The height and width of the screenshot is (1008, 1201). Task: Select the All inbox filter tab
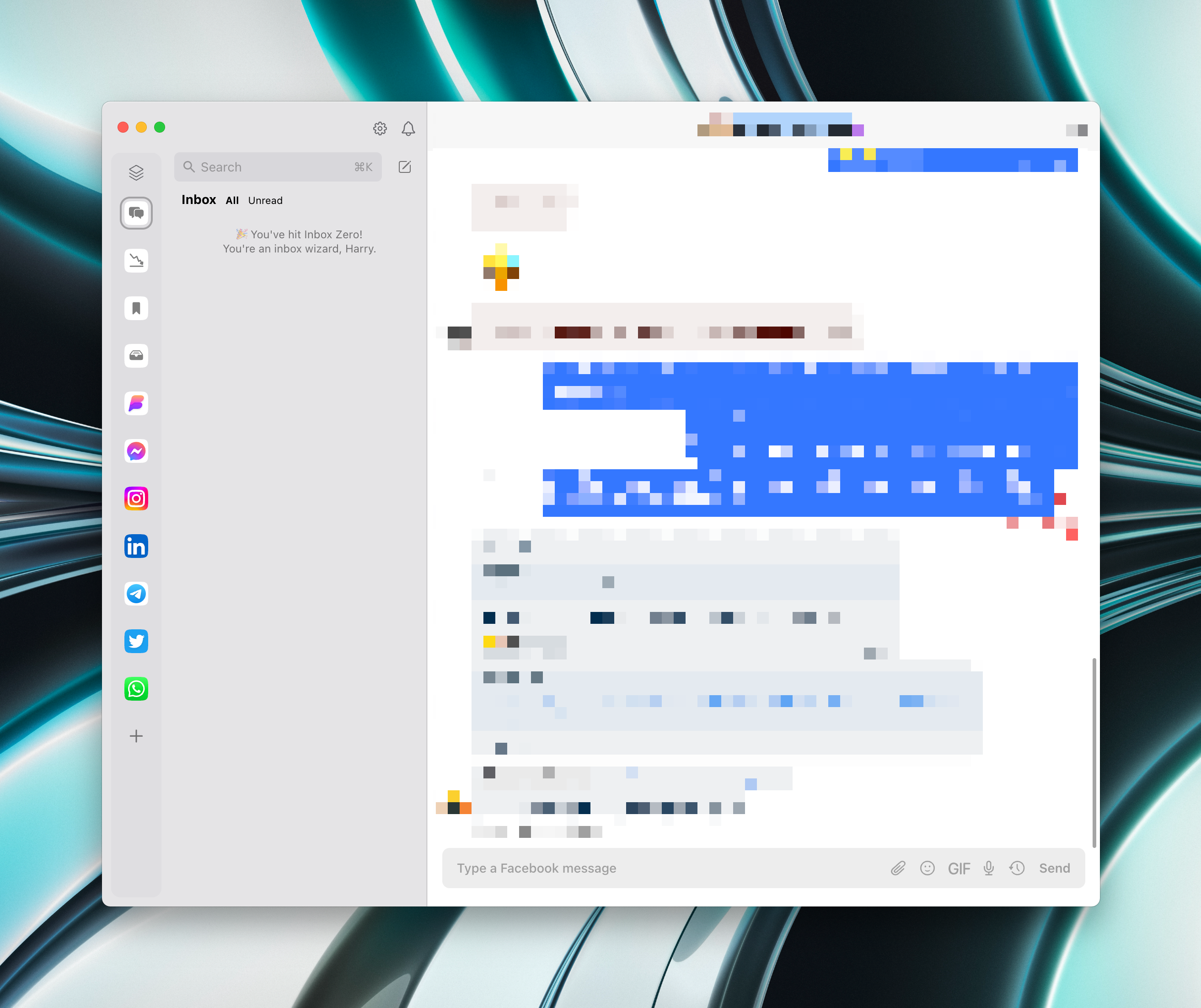coord(231,201)
